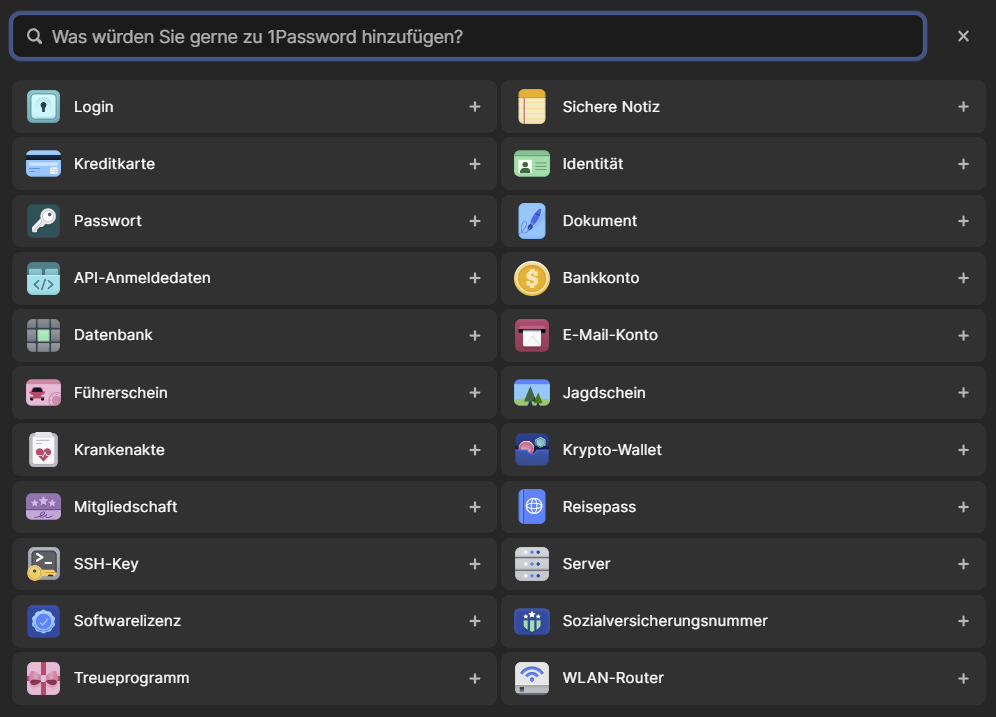Close the item type dialog
Screen dimensions: 996x717
point(963,36)
